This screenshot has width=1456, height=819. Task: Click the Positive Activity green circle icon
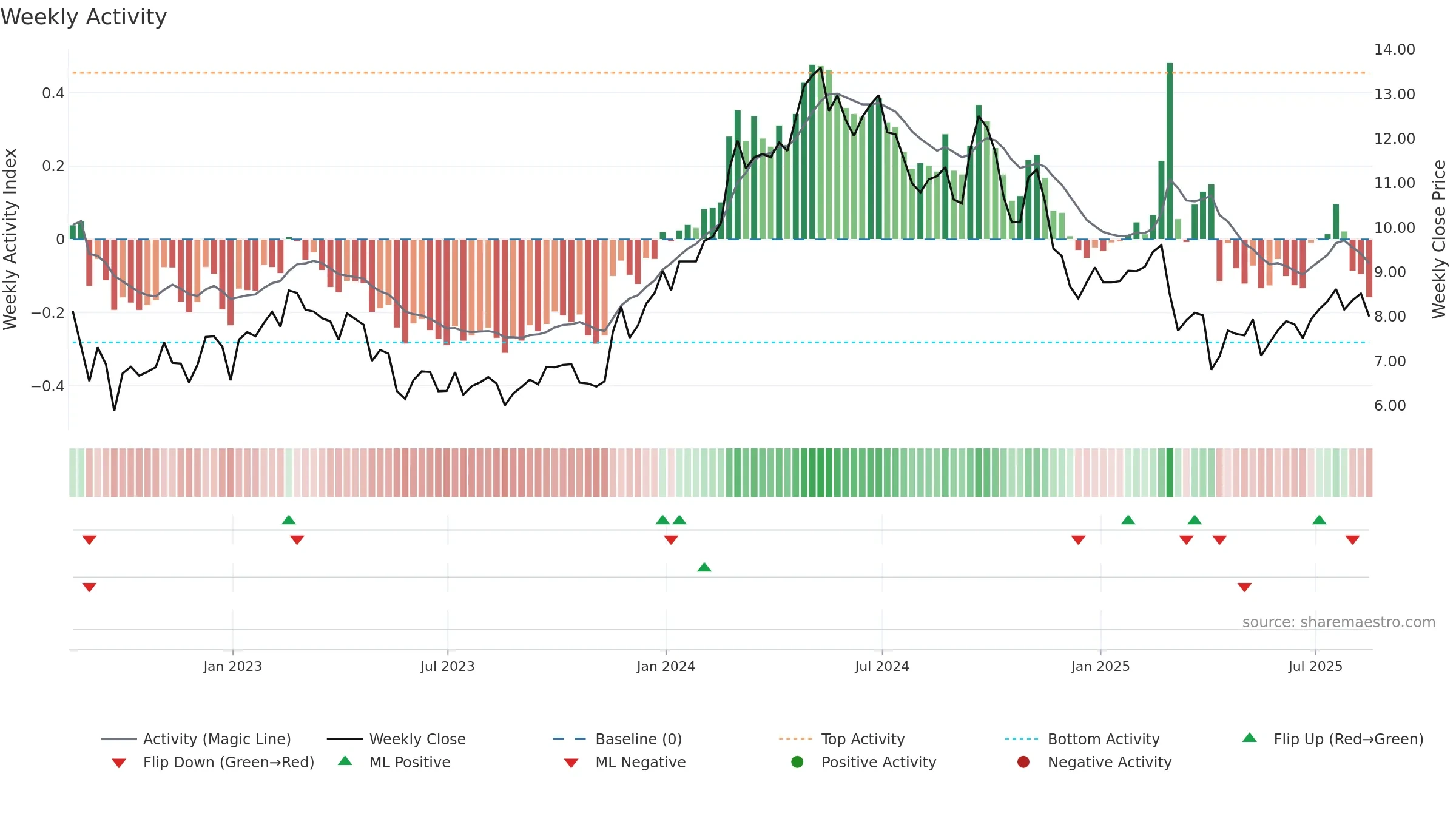798,761
